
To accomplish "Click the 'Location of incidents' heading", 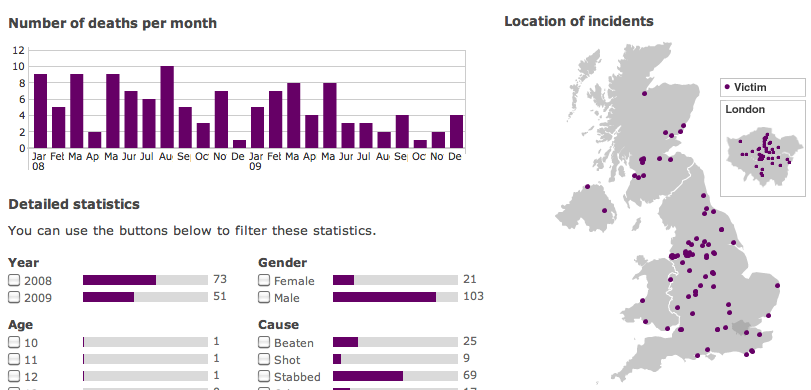I will click(579, 21).
